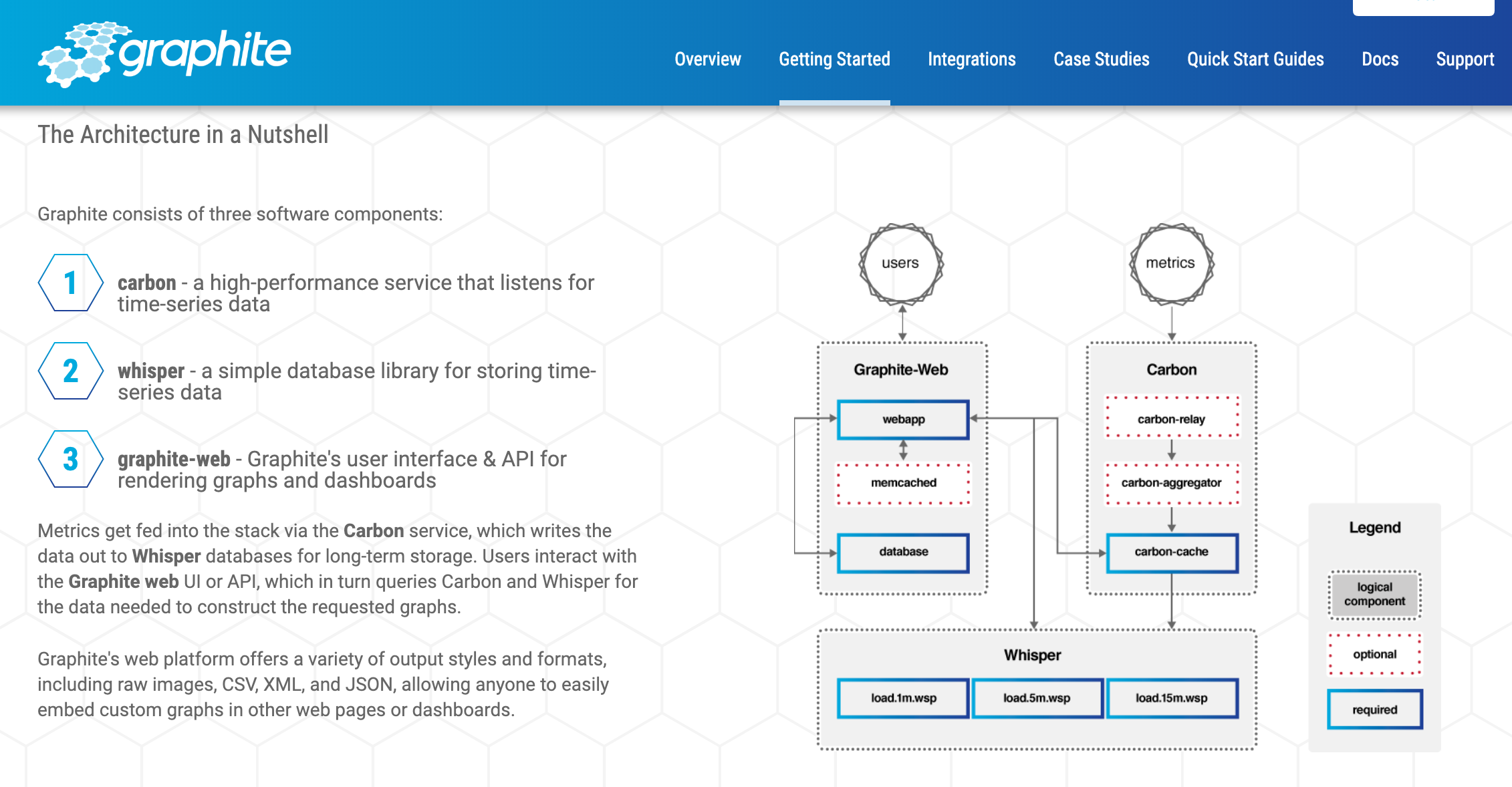Select the memcached optional box

coord(903,483)
